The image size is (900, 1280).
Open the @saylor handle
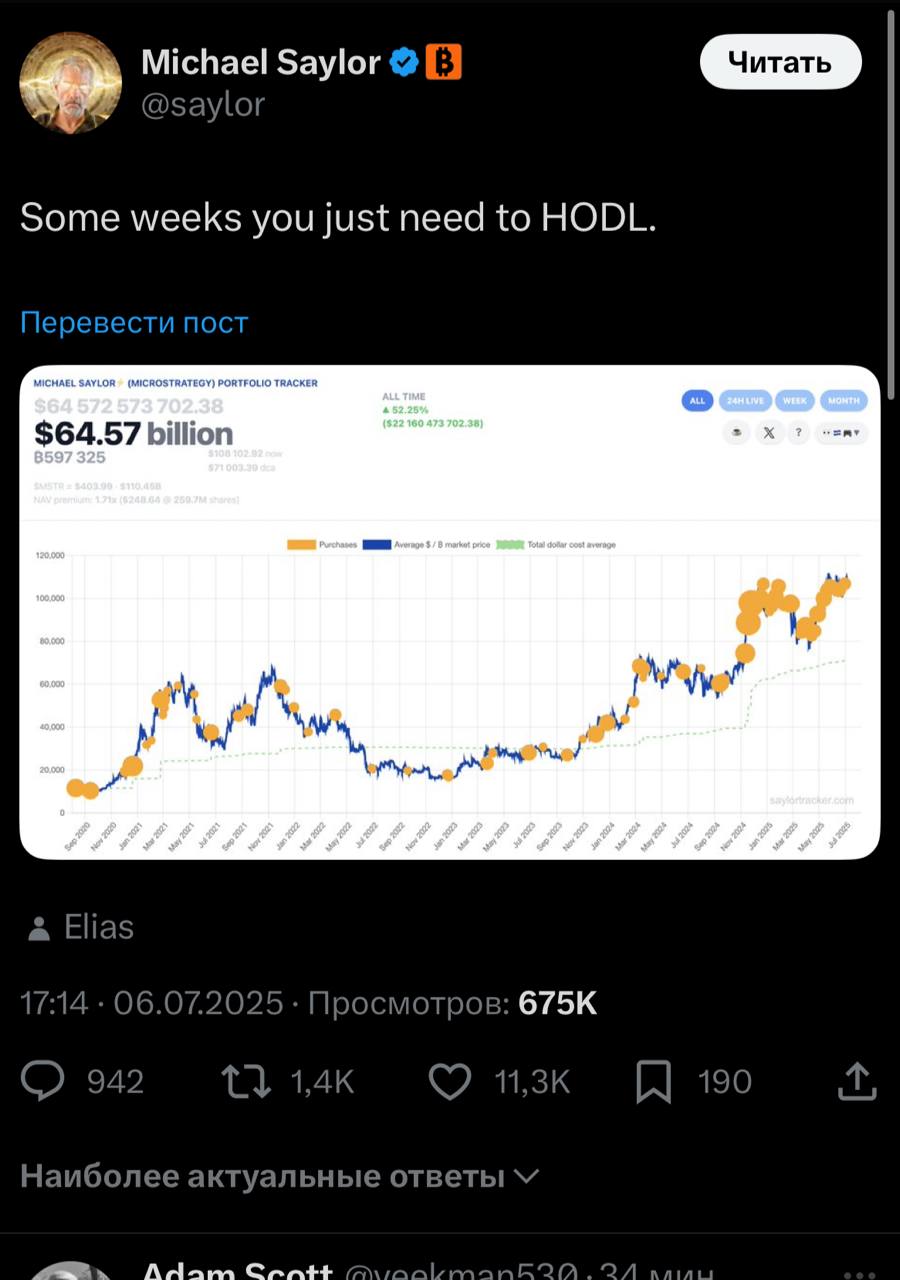pos(203,104)
